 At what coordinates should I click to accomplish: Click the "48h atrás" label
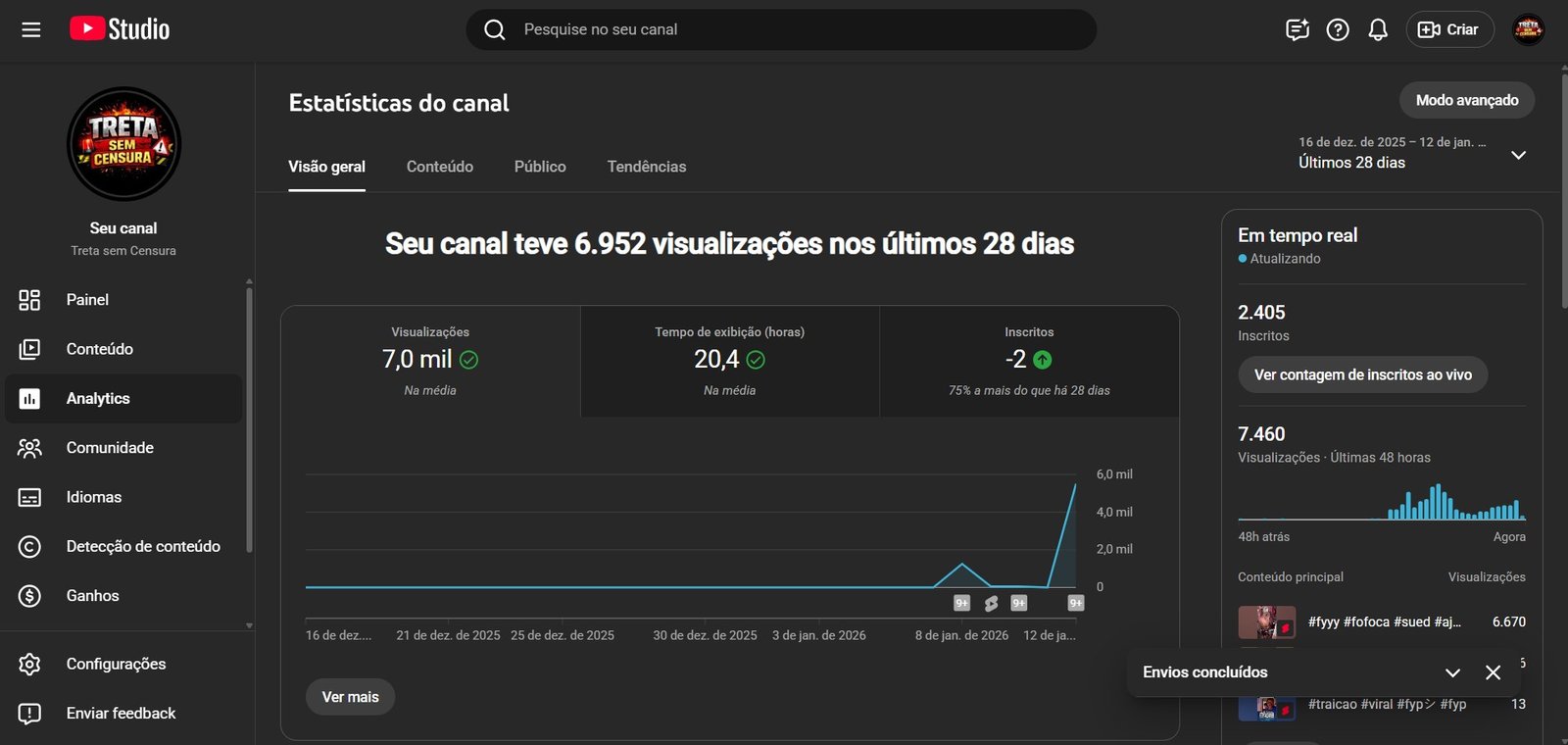click(x=1264, y=537)
